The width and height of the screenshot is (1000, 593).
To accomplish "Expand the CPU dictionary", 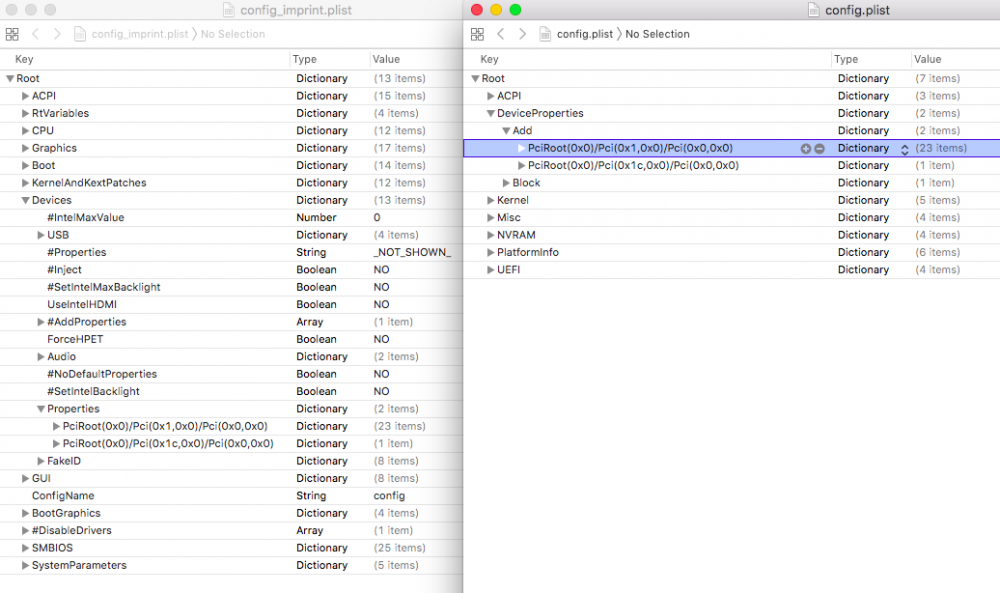I will pyautogui.click(x=26, y=131).
